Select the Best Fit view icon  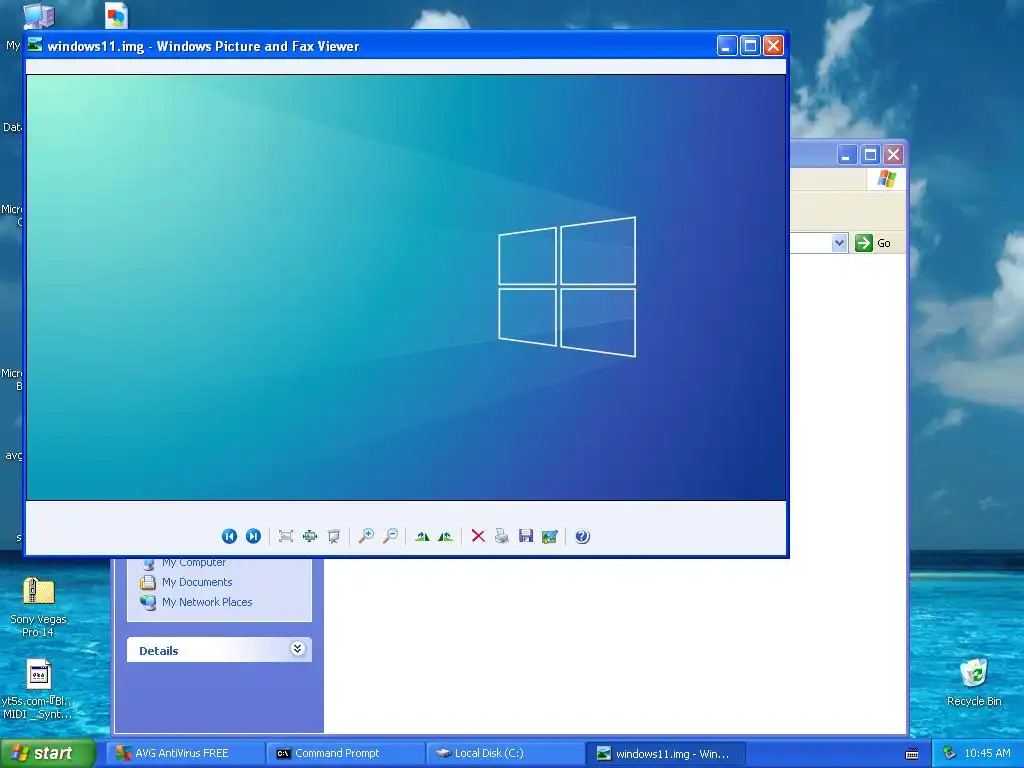(x=285, y=536)
